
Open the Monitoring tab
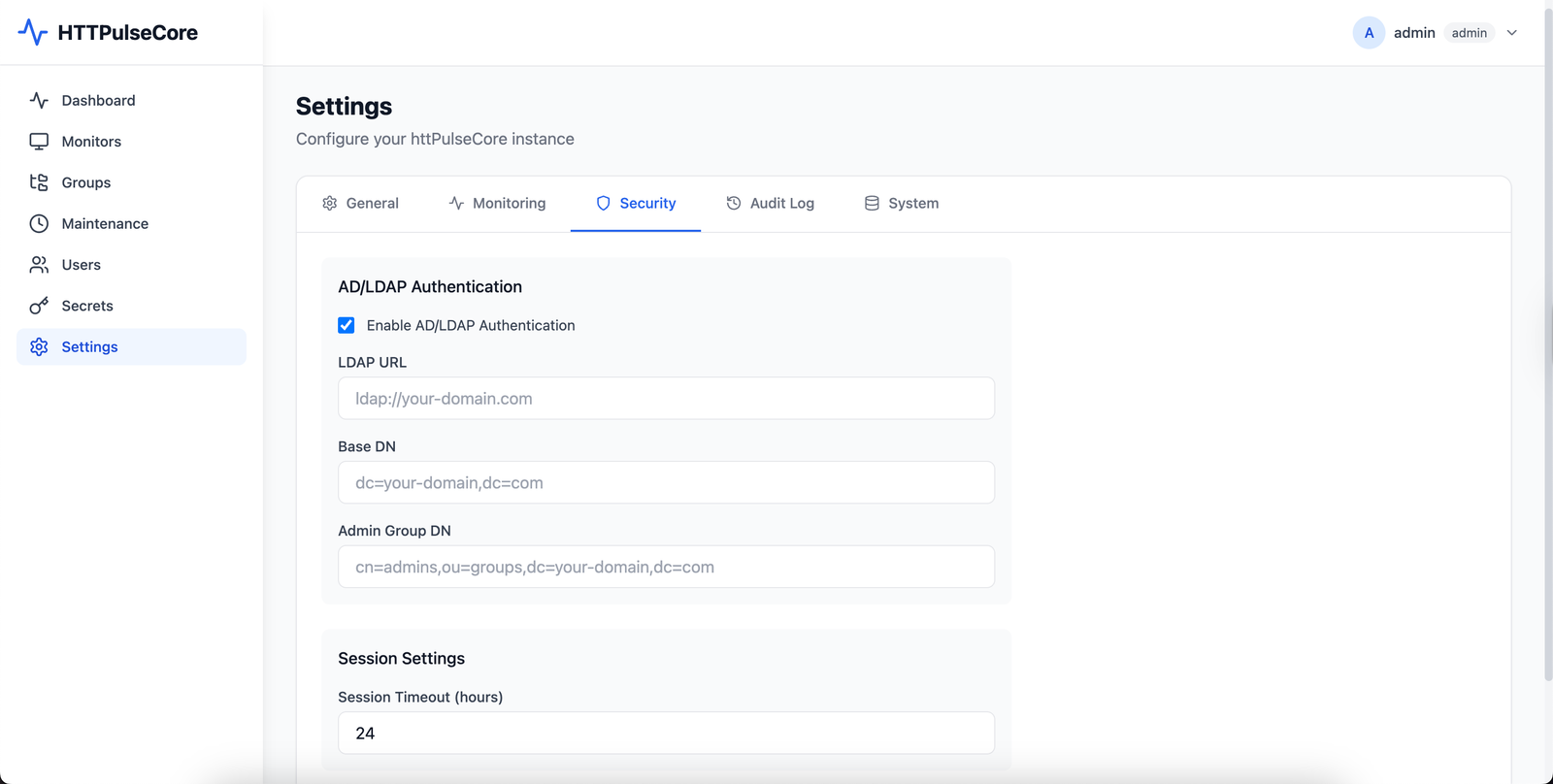coord(497,204)
